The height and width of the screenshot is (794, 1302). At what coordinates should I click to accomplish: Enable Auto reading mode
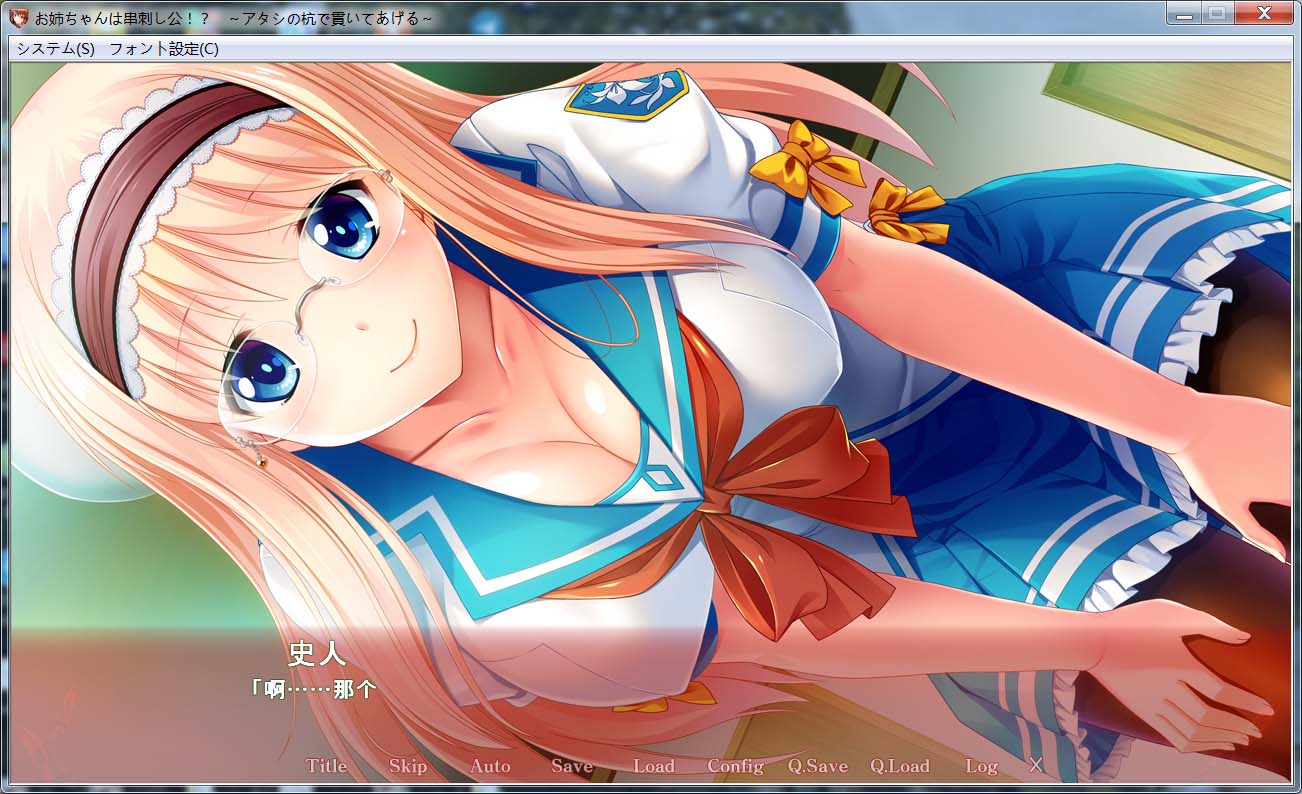pos(490,766)
